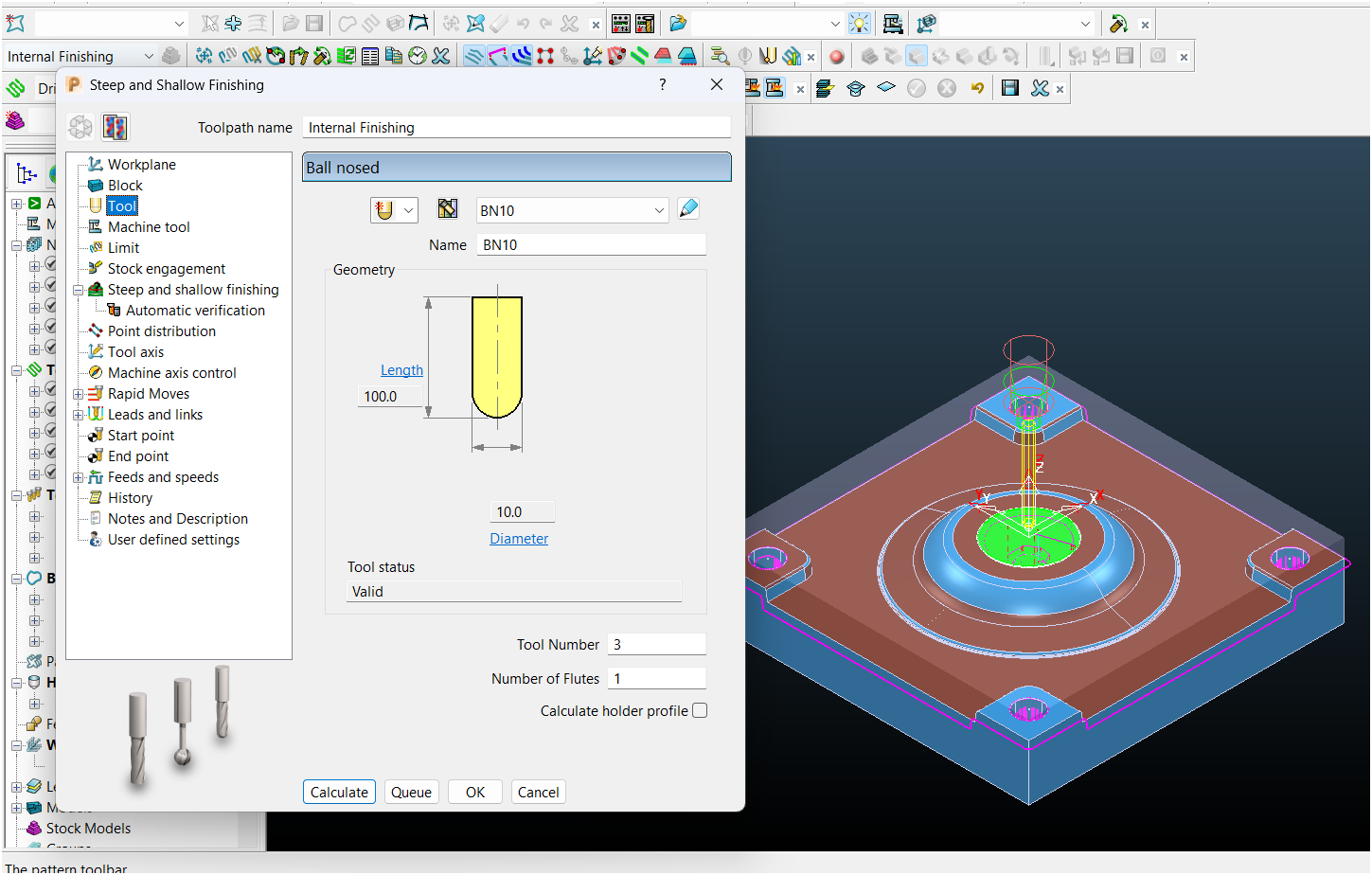1372x875 pixels.
Task: Click the red record button in toolbar
Action: pos(836,57)
